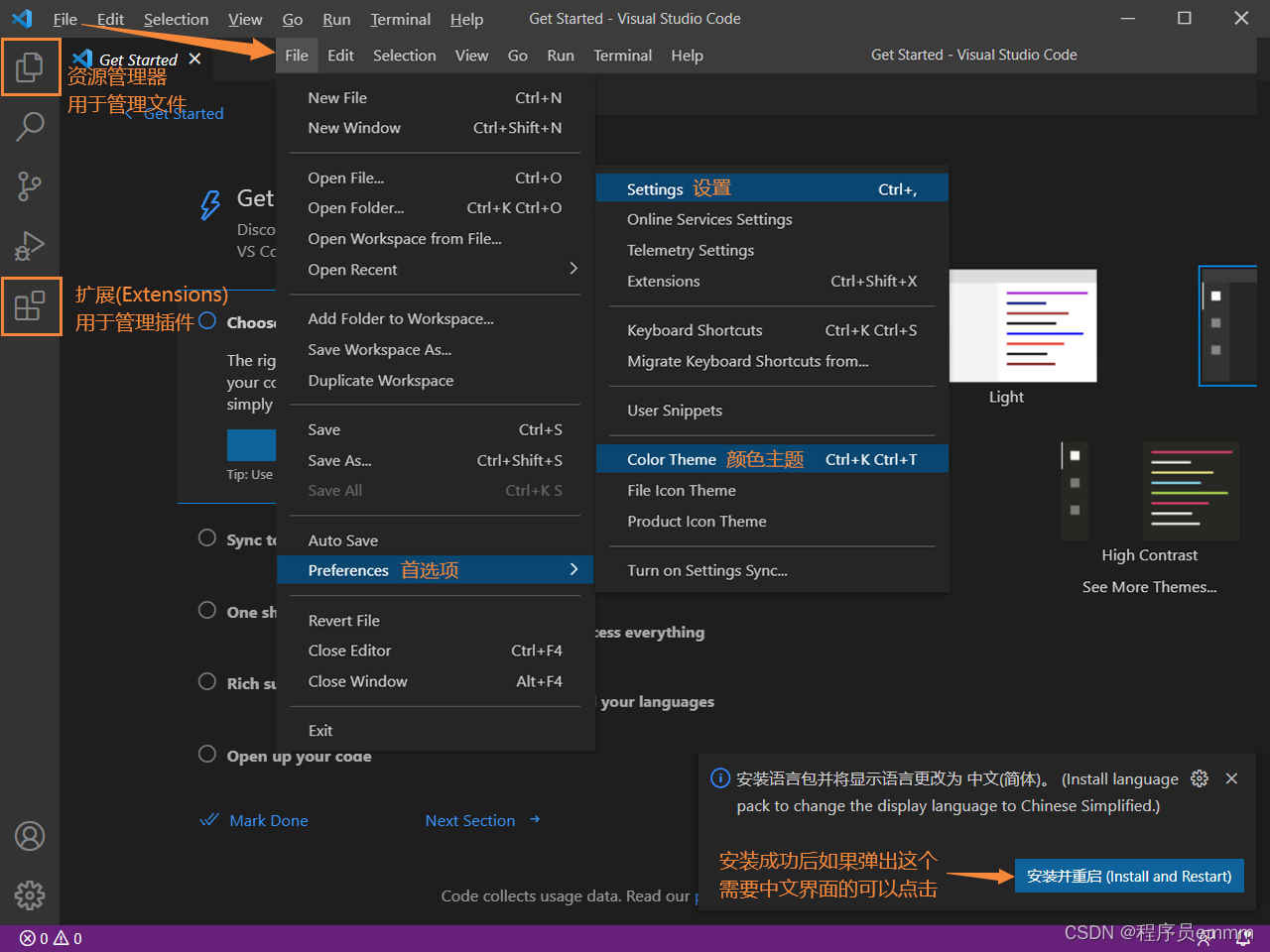Click the Install and Restart button
Screen dimensions: 1270x952
[1129, 876]
